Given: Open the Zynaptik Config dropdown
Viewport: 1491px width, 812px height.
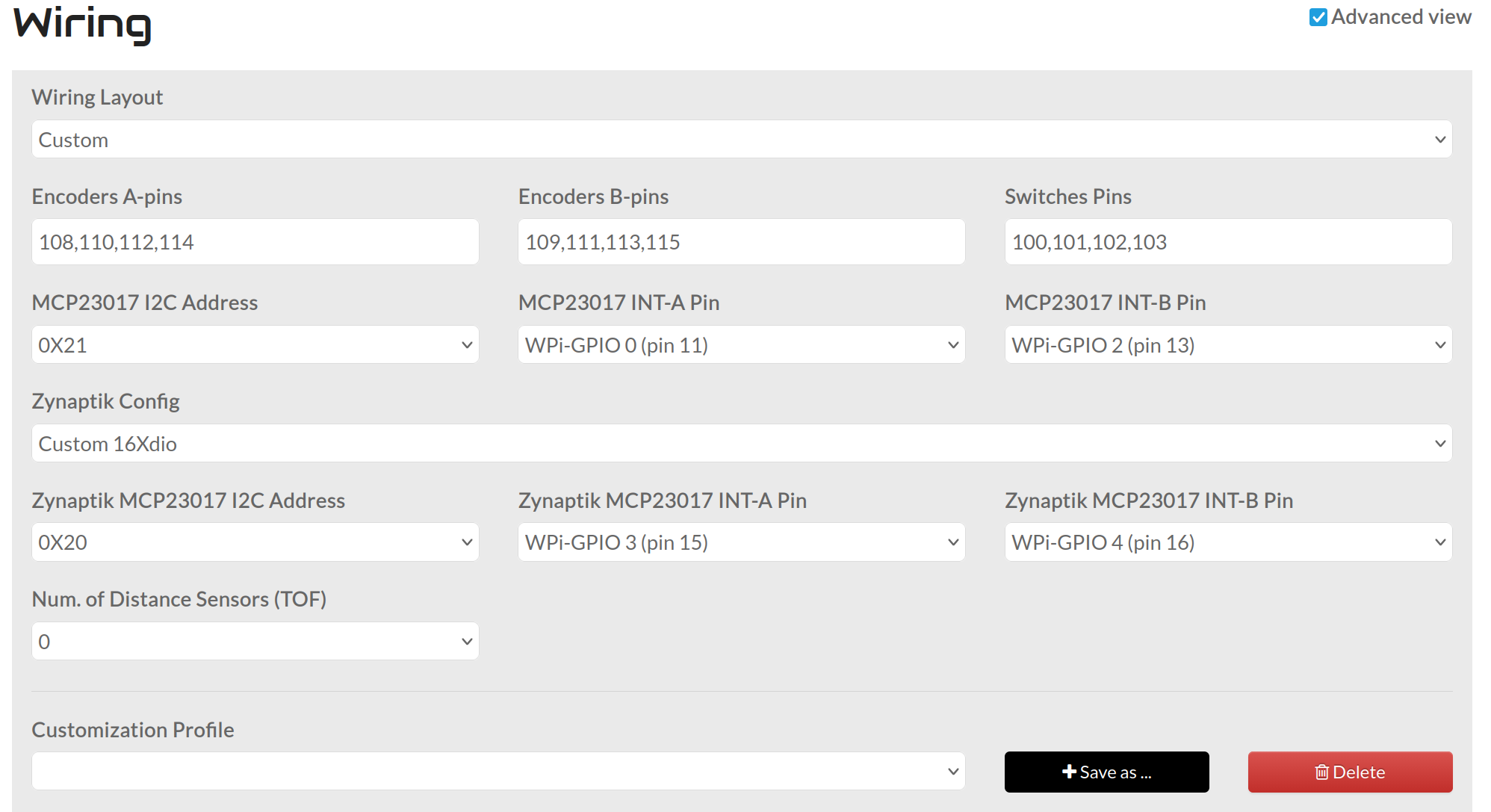Looking at the screenshot, I should pos(741,444).
